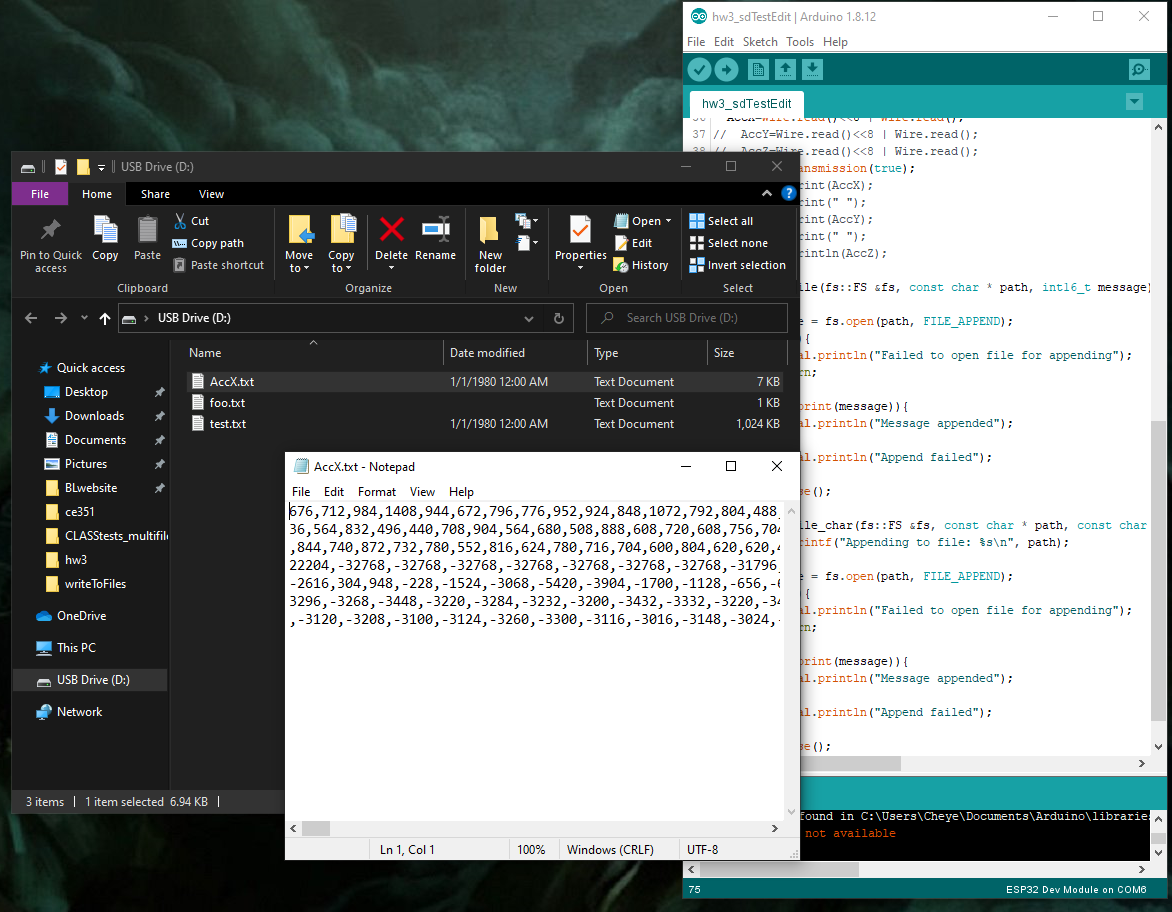Screen dimensions: 1172x912
Task: Rename the selected file
Action: 435,240
